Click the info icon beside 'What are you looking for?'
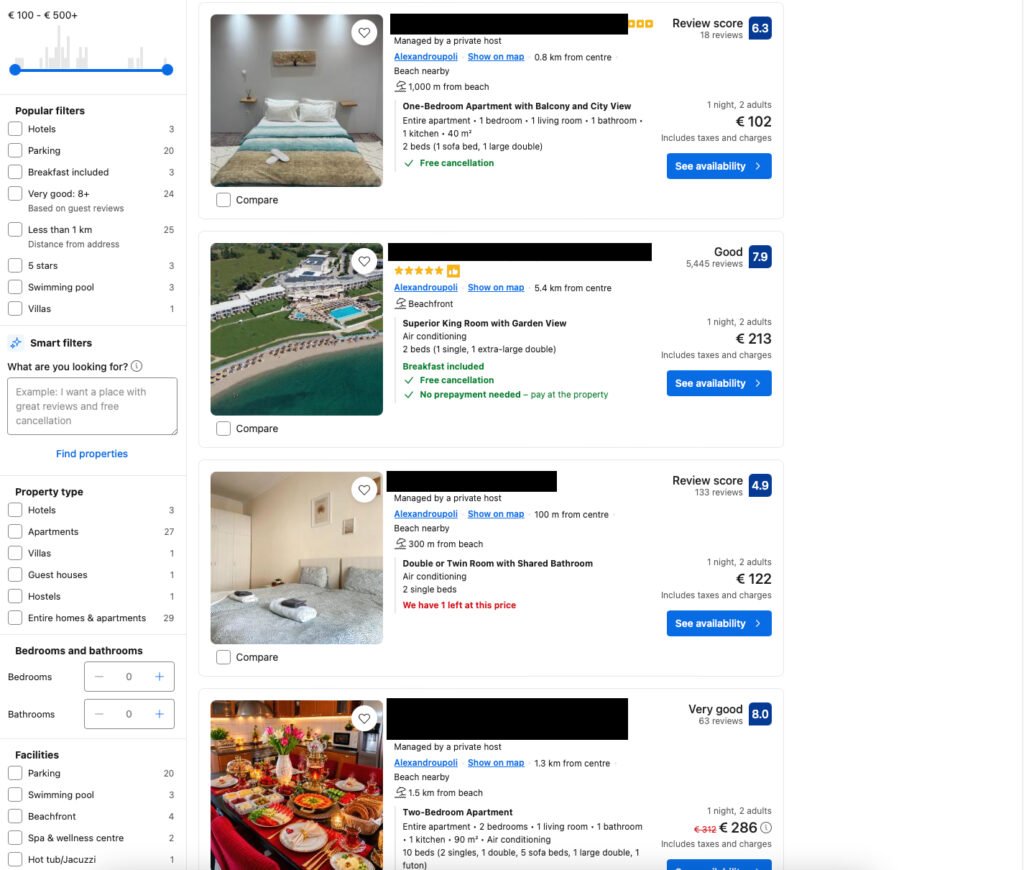The width and height of the screenshot is (1024, 870). coord(136,366)
